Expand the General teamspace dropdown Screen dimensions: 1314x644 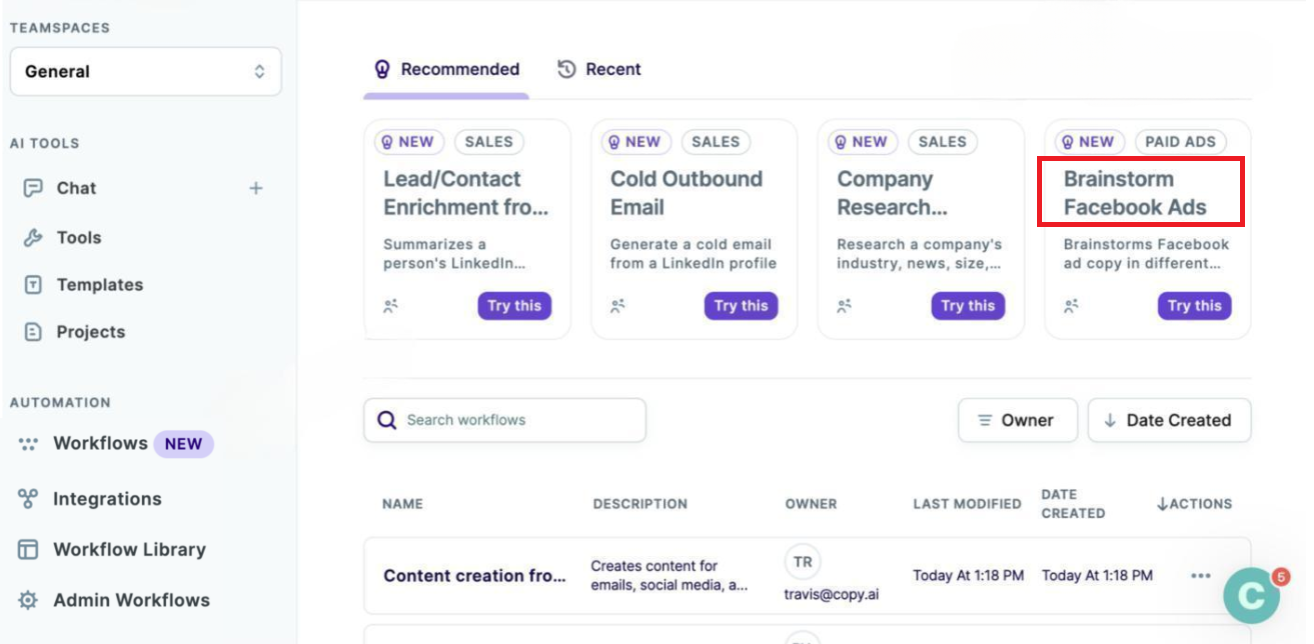[x=146, y=72]
